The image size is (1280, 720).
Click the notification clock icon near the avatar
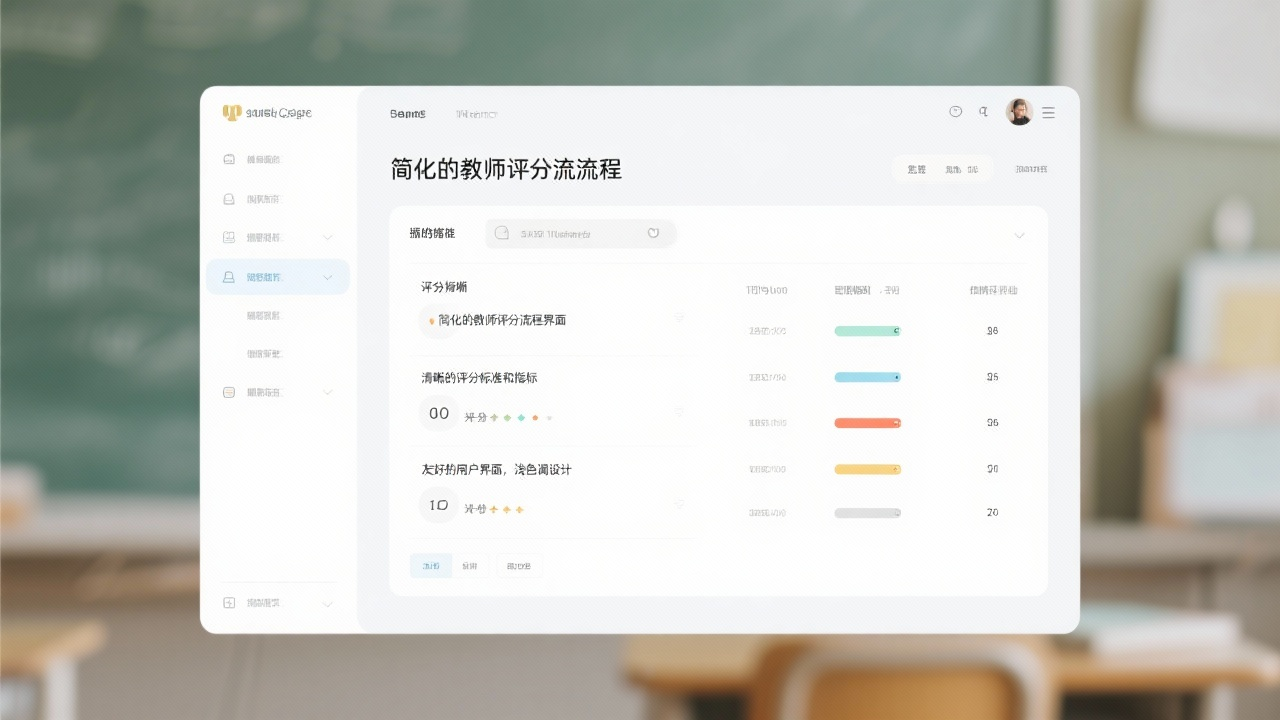pyautogui.click(x=956, y=111)
